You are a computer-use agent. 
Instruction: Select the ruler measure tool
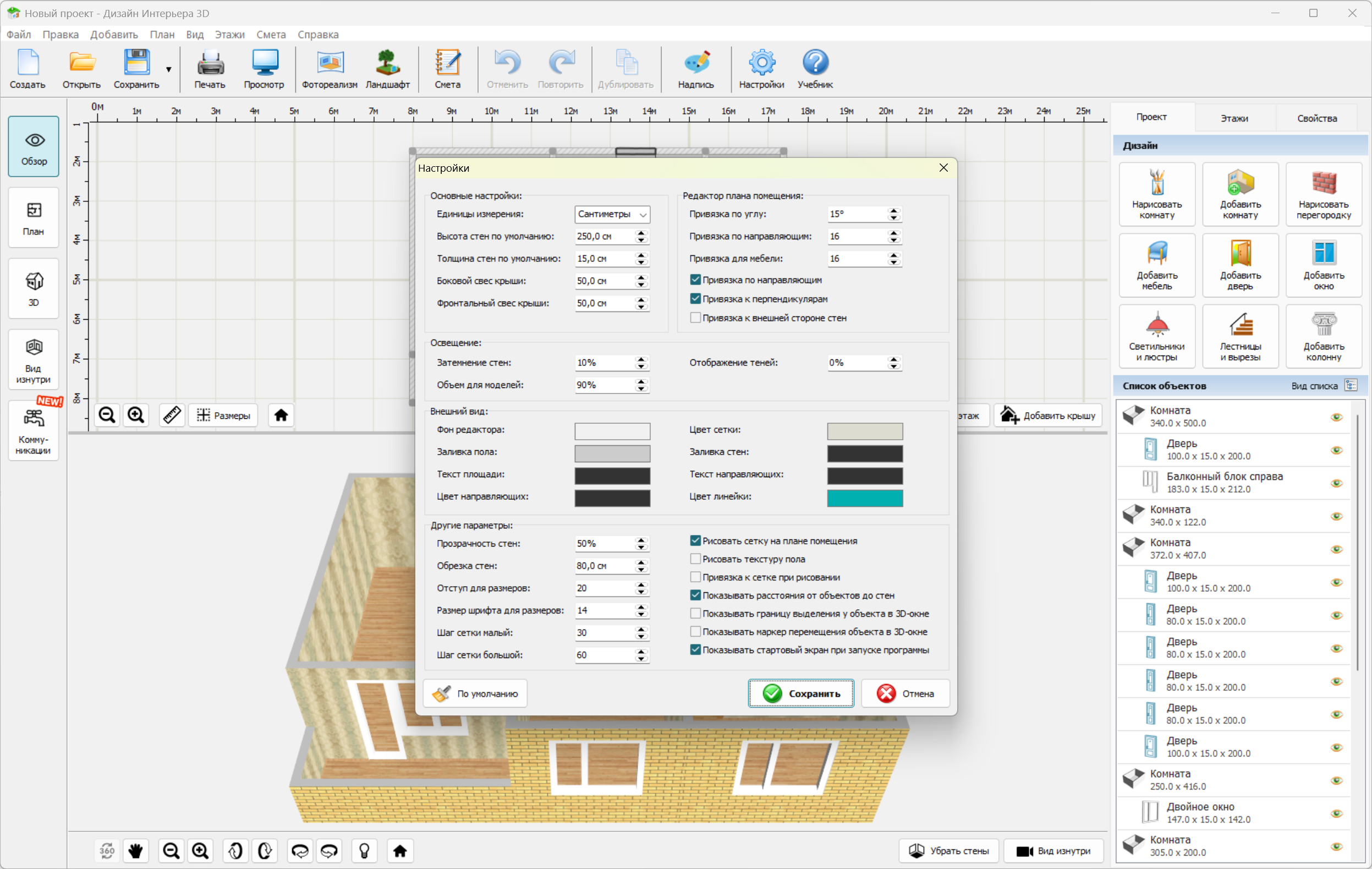pos(172,415)
